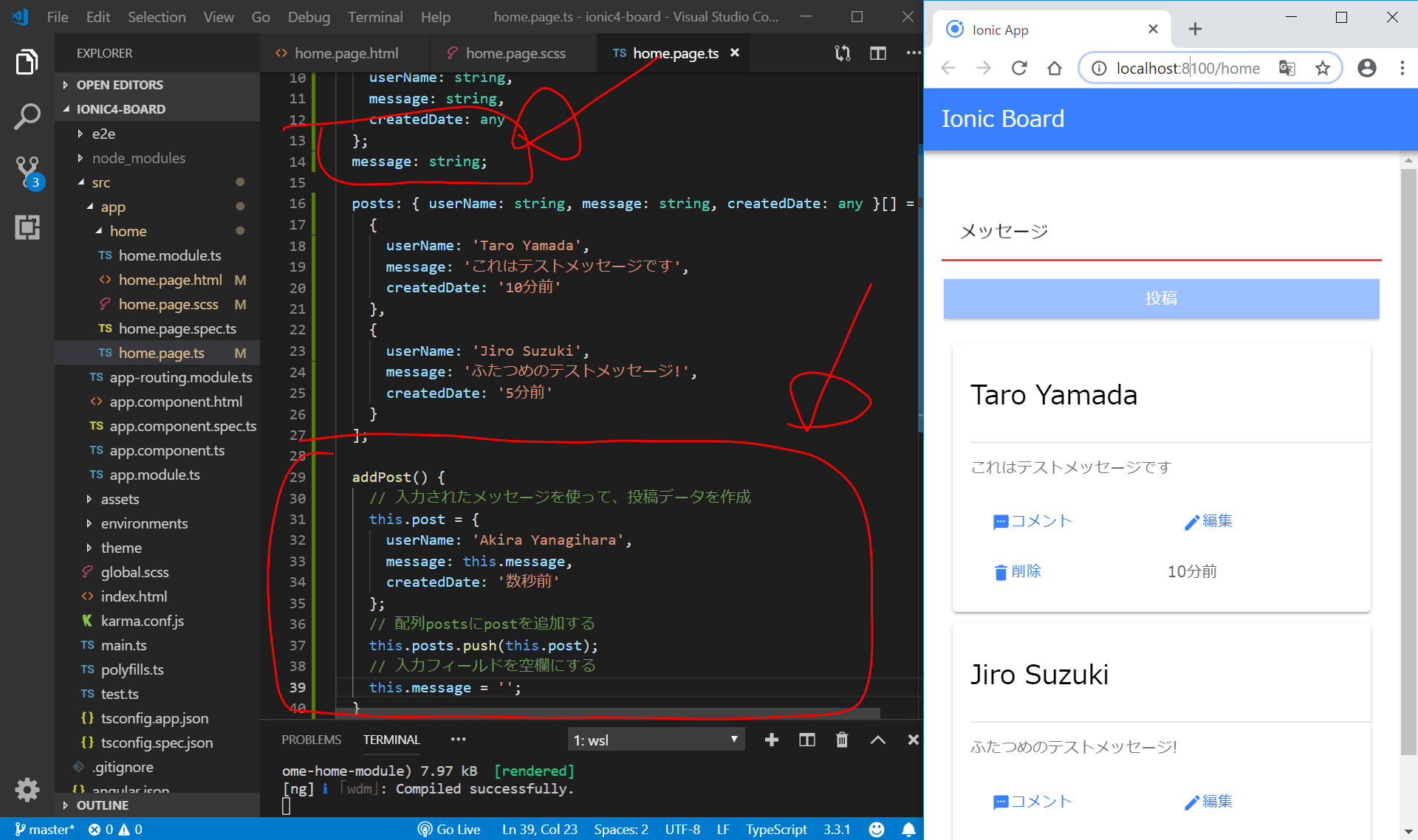Maximize terminal panel with chevron up
This screenshot has height=840, width=1418.
pyautogui.click(x=877, y=740)
